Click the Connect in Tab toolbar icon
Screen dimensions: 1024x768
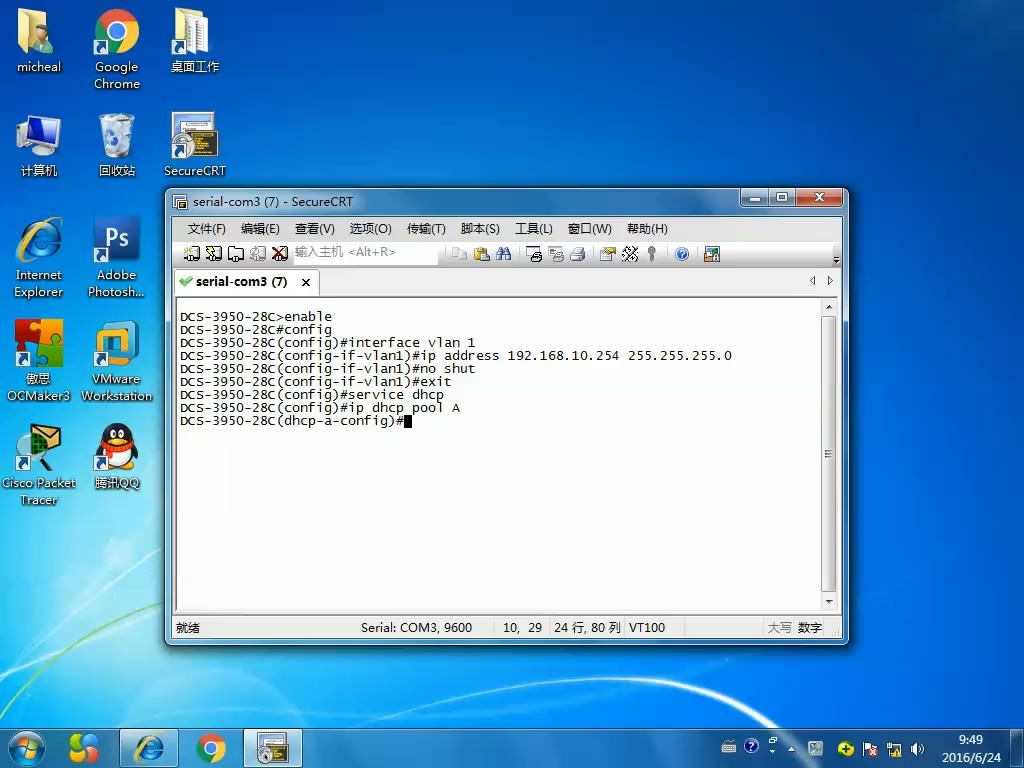click(x=236, y=253)
